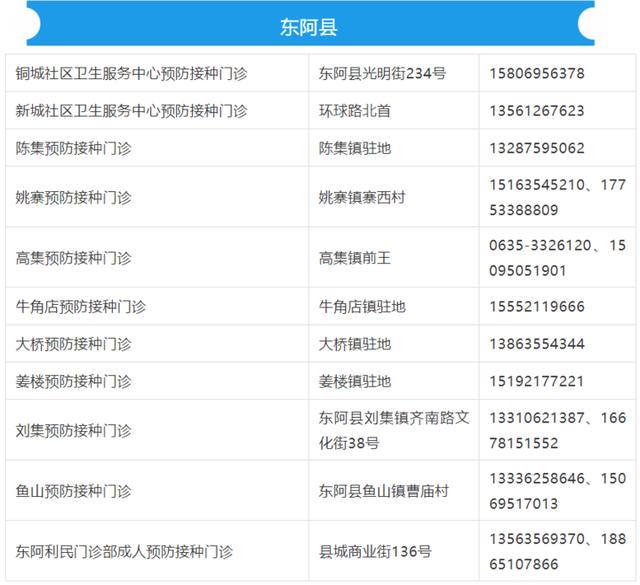Select 刘集预防接种门诊 clinic name
The height and width of the screenshot is (585, 640).
click(73, 430)
